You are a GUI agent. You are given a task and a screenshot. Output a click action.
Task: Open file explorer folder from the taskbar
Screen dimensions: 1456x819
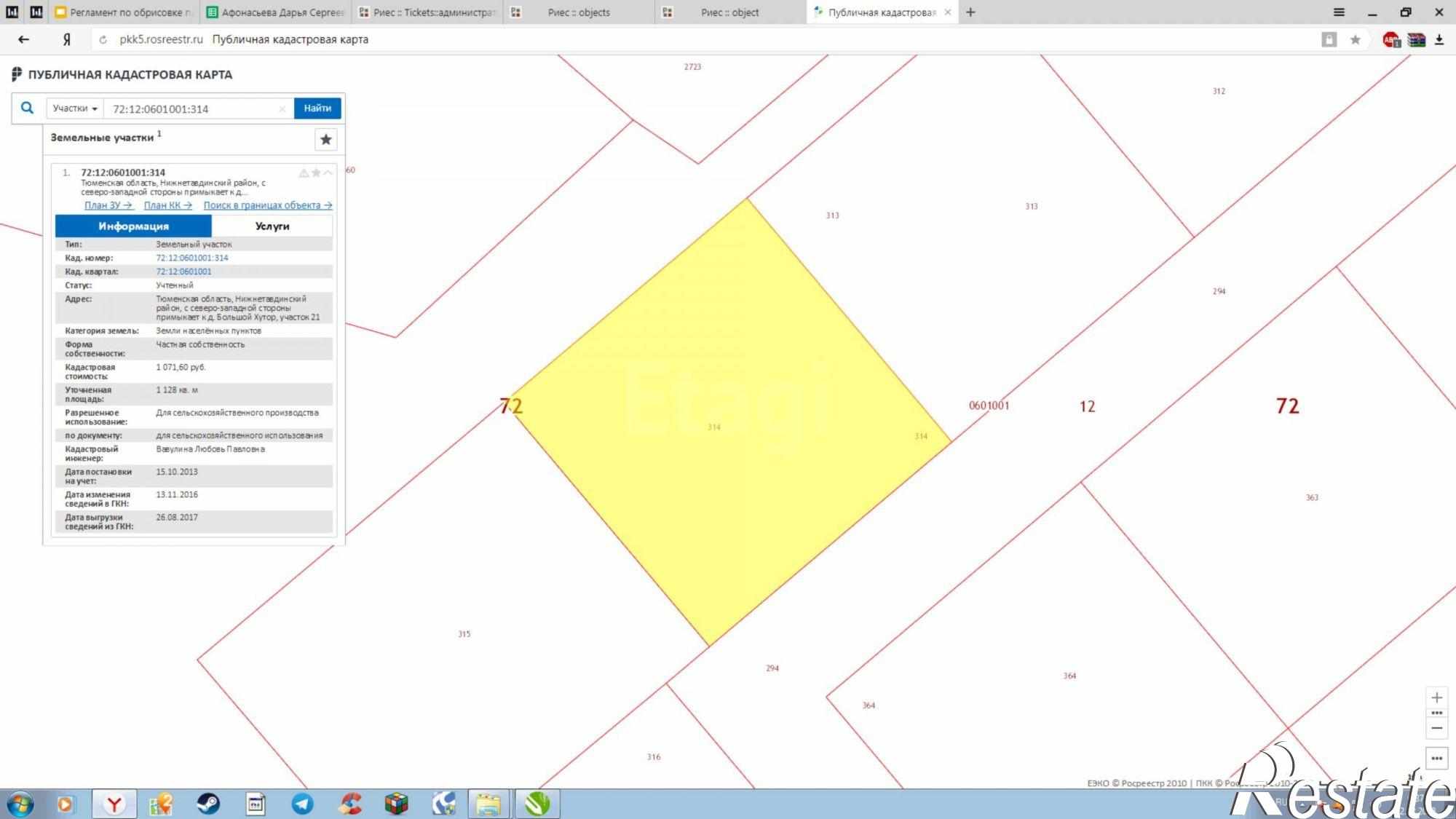pyautogui.click(x=488, y=804)
